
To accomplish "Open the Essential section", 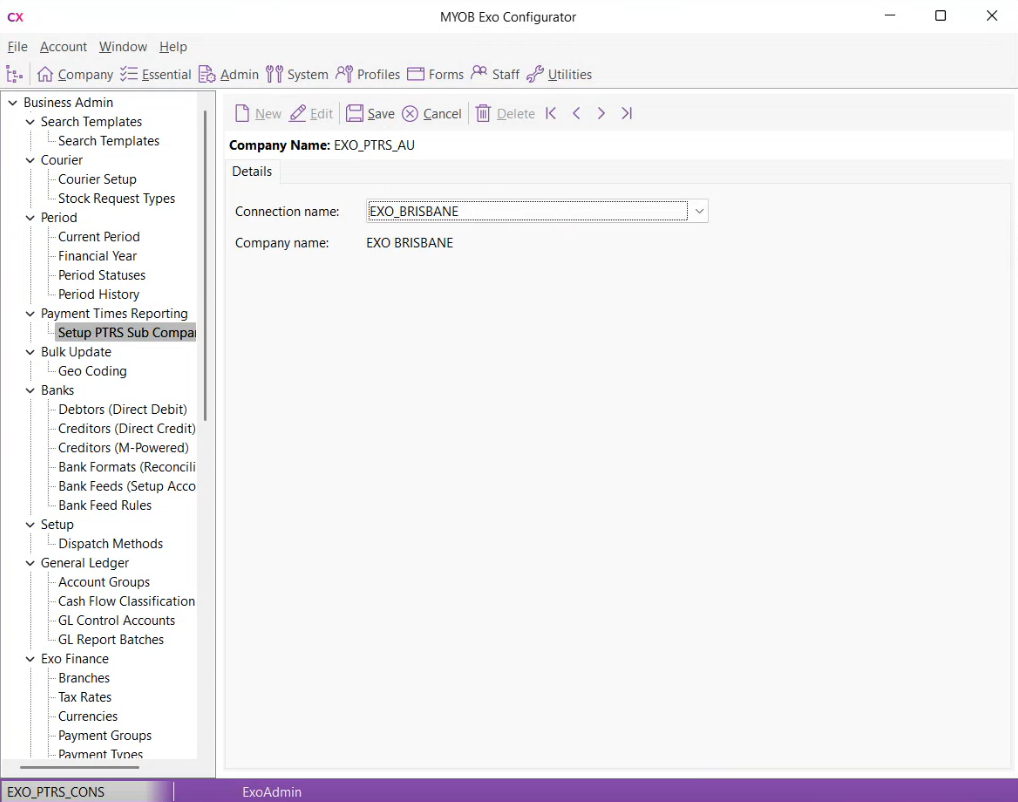I will tap(156, 74).
